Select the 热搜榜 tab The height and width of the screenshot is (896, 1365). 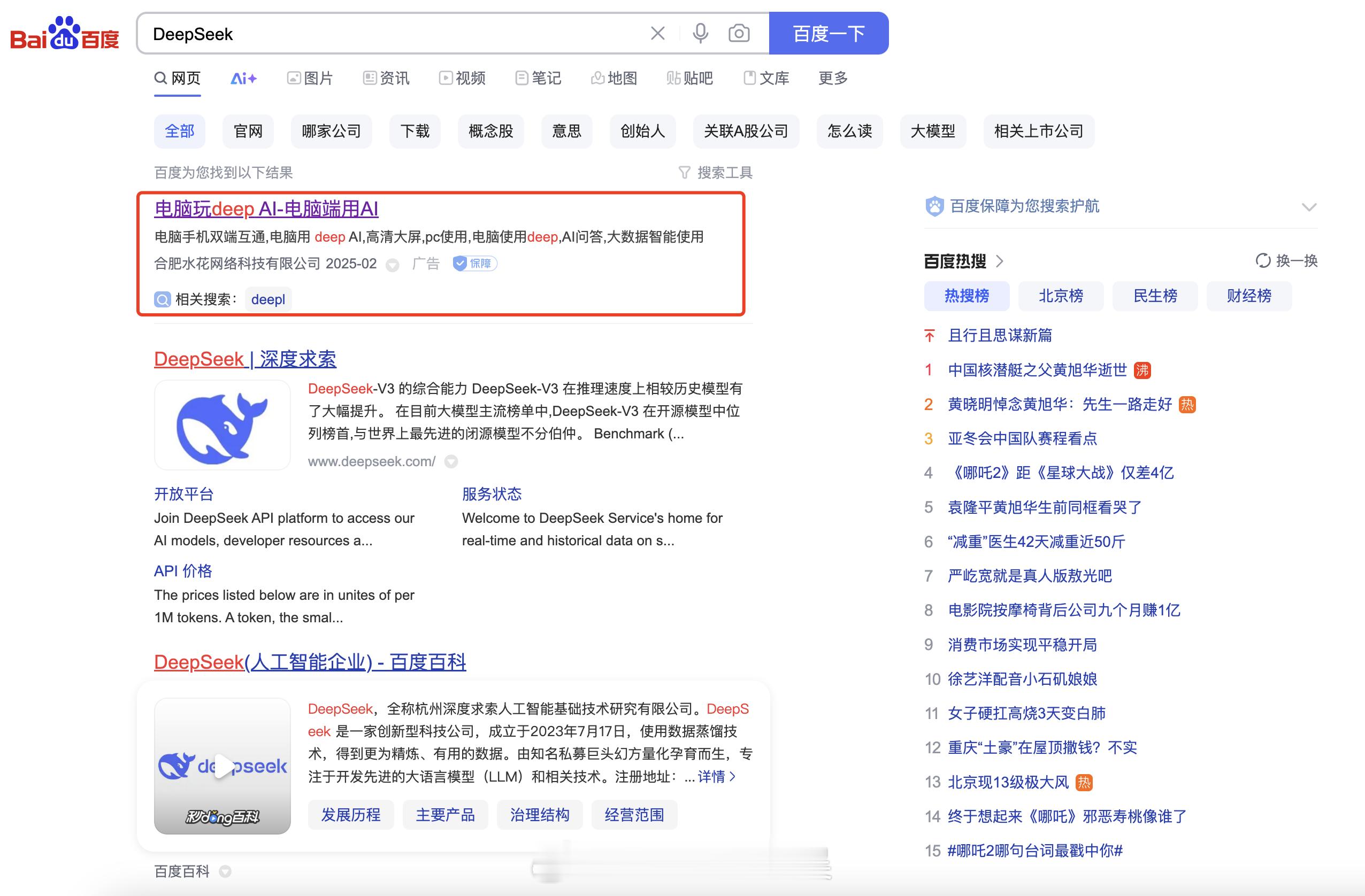click(967, 296)
